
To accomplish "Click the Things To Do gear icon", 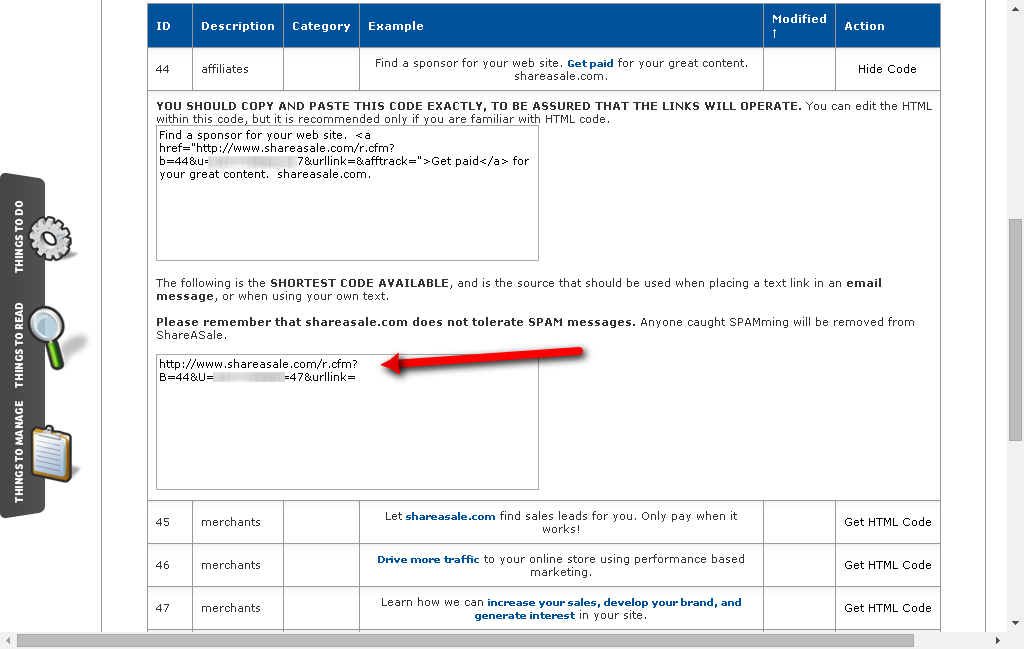I will click(50, 236).
